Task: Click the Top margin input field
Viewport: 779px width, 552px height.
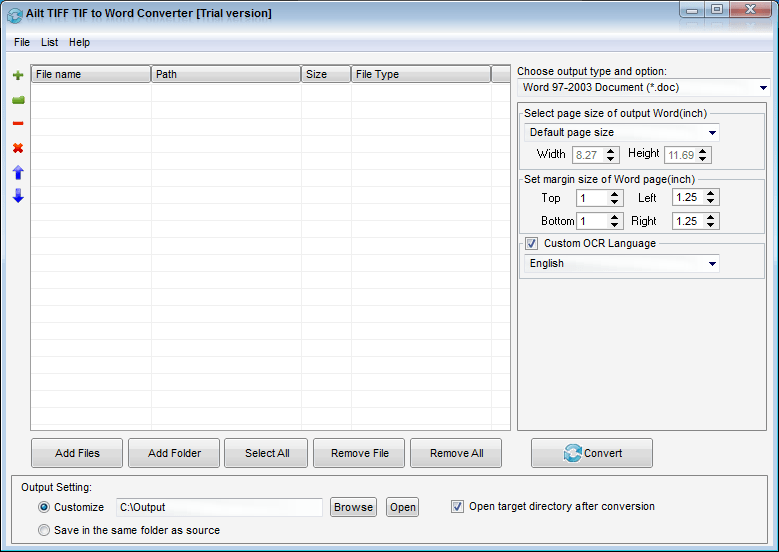Action: click(592, 198)
